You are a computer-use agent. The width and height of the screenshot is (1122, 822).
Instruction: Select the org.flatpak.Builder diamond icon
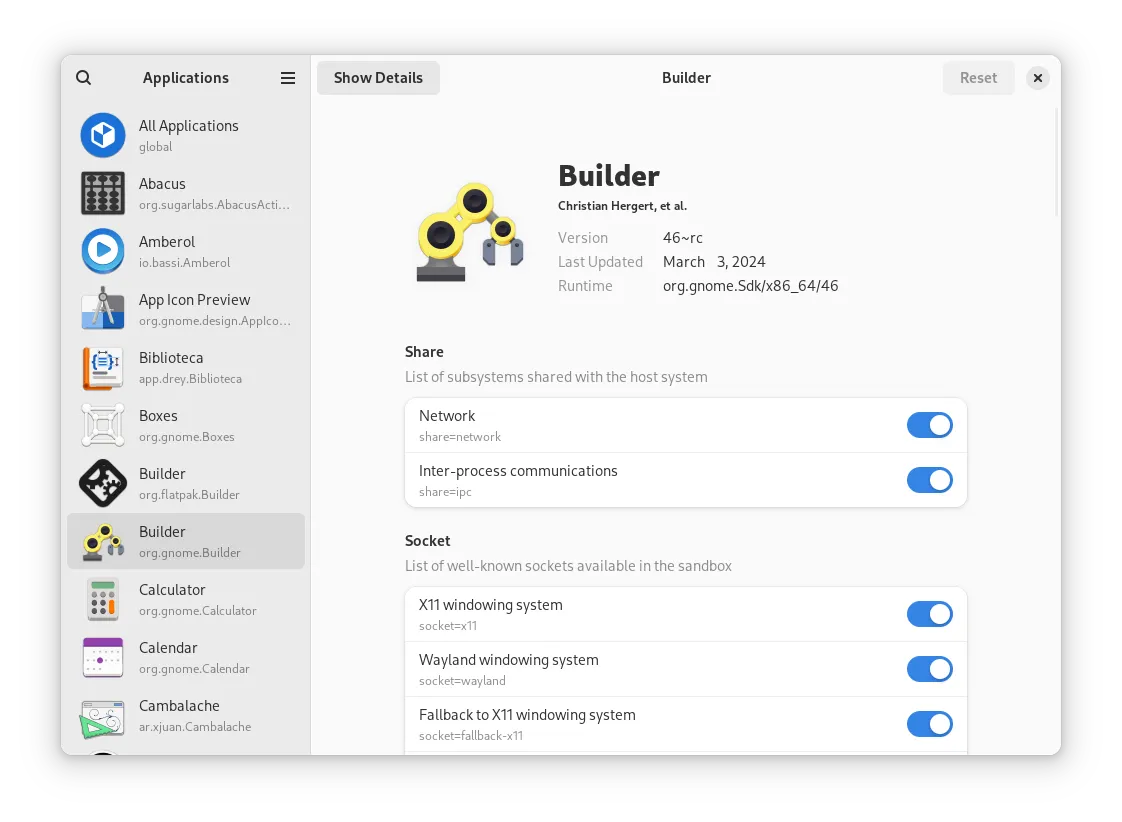point(103,483)
